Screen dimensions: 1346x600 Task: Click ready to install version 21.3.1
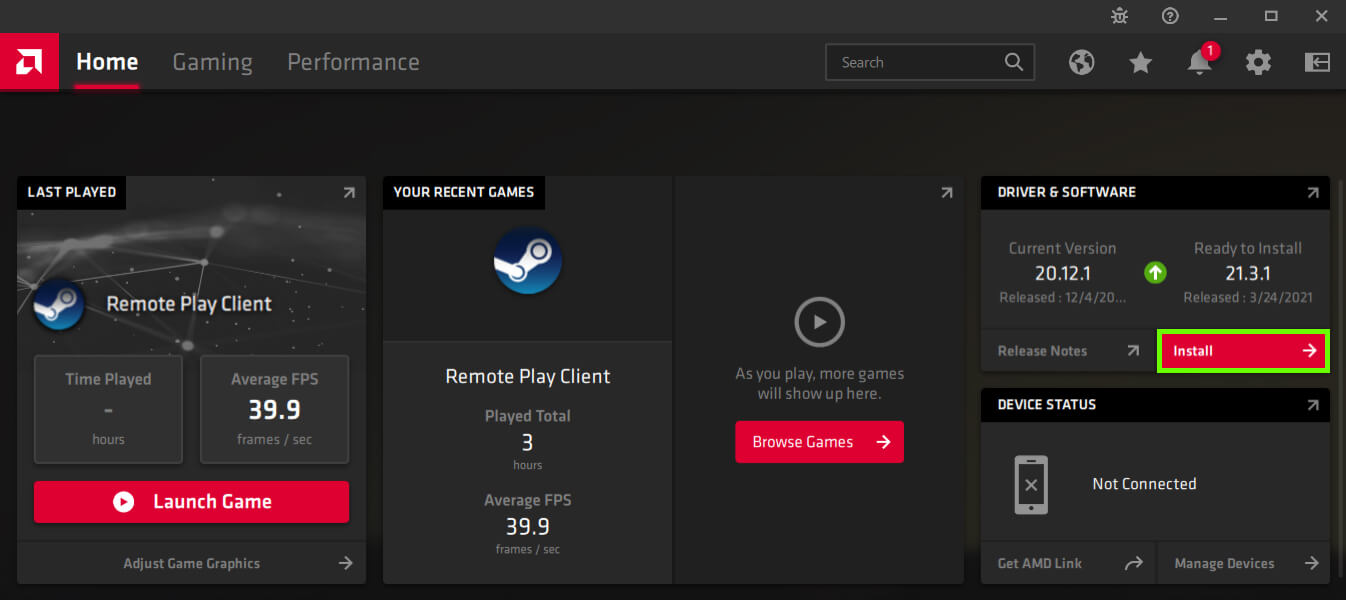click(1248, 273)
